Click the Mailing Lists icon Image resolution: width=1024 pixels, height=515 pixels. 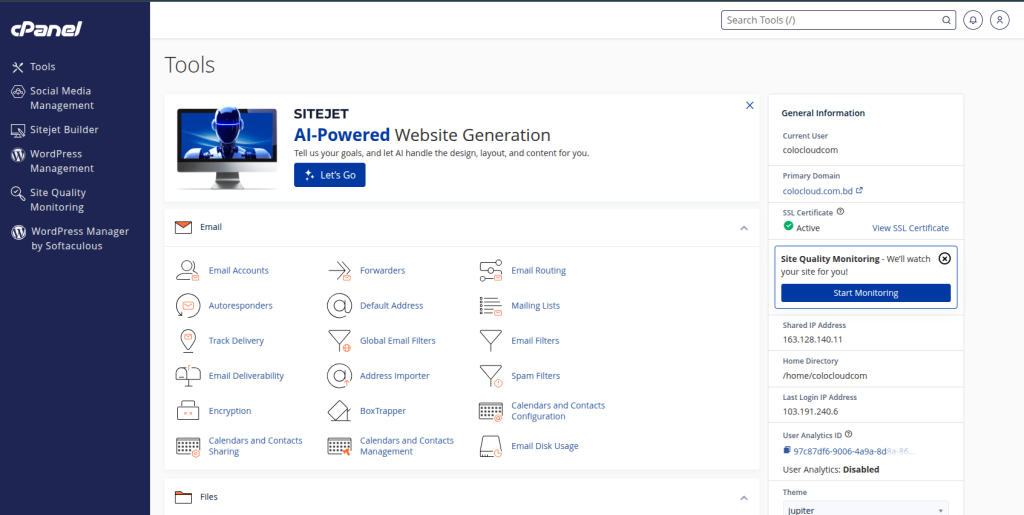tap(490, 305)
